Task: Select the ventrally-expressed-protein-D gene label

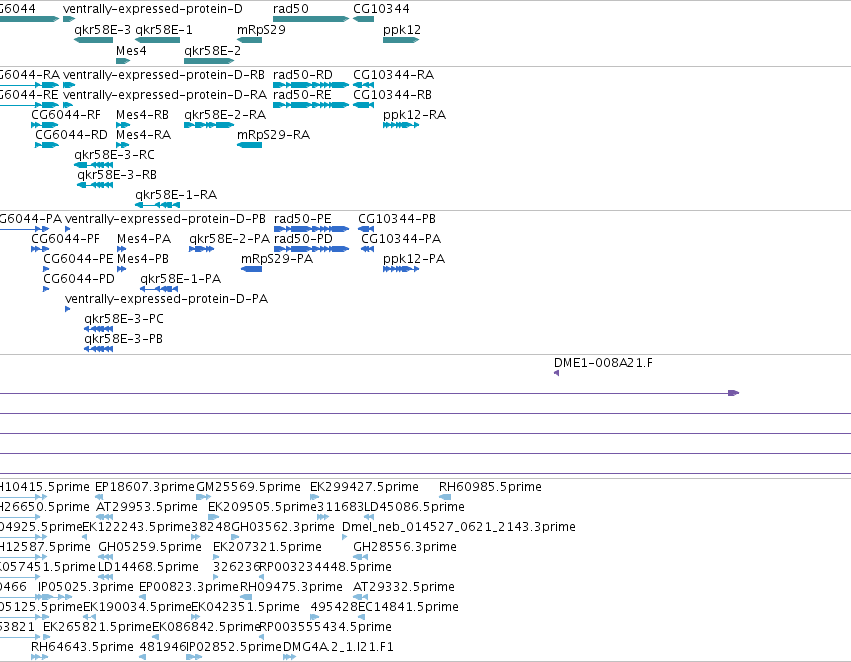Action: (153, 9)
